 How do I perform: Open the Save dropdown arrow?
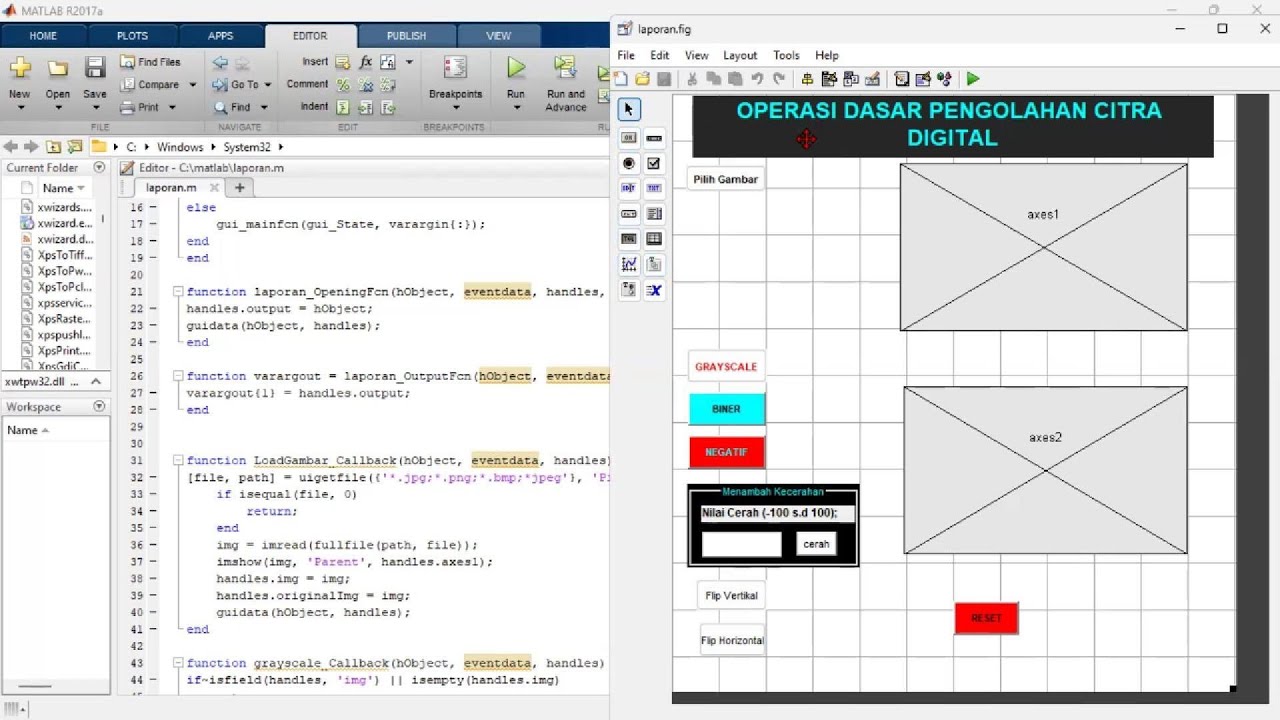click(95, 108)
